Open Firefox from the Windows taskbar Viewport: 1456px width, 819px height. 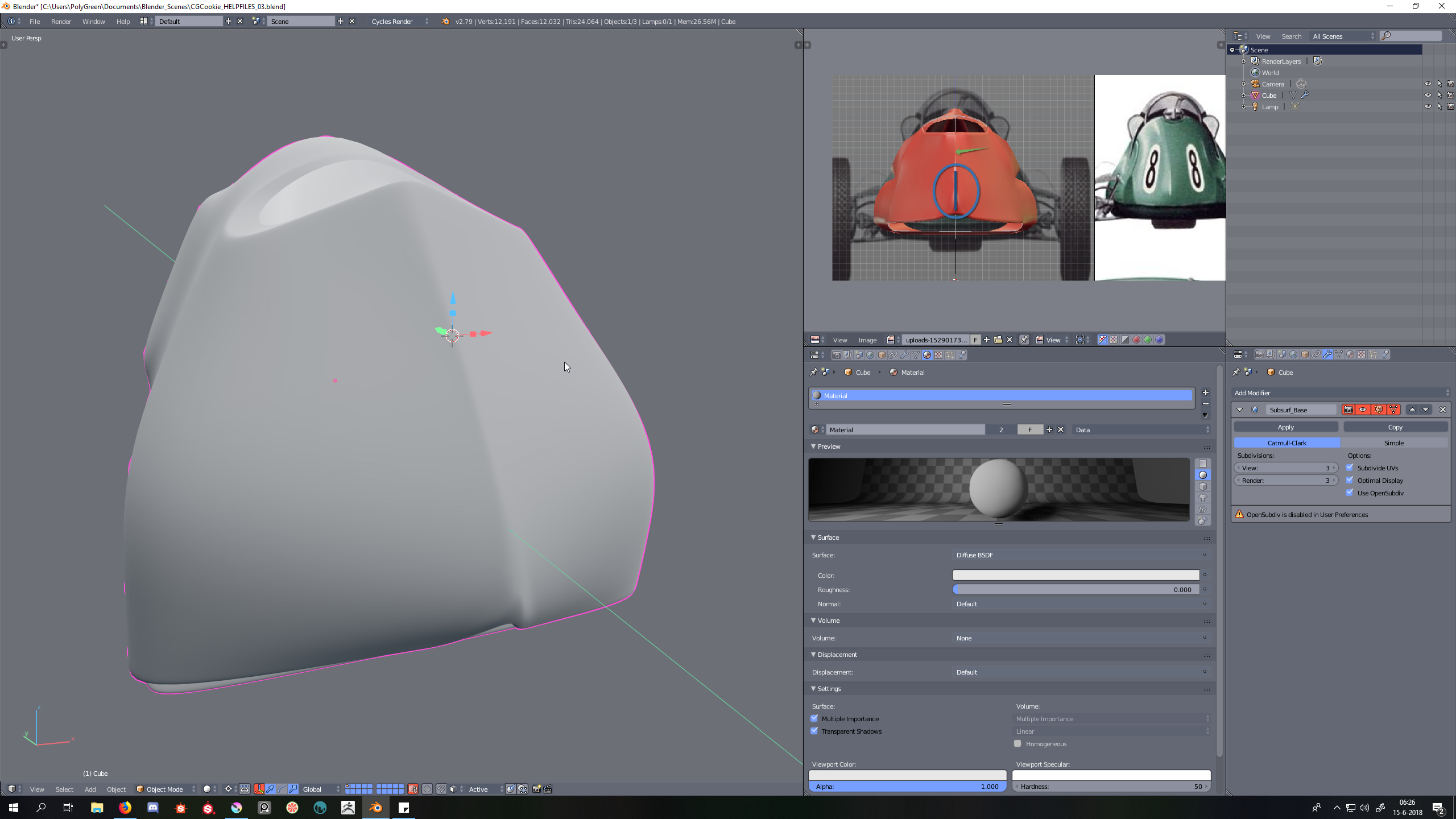[125, 808]
